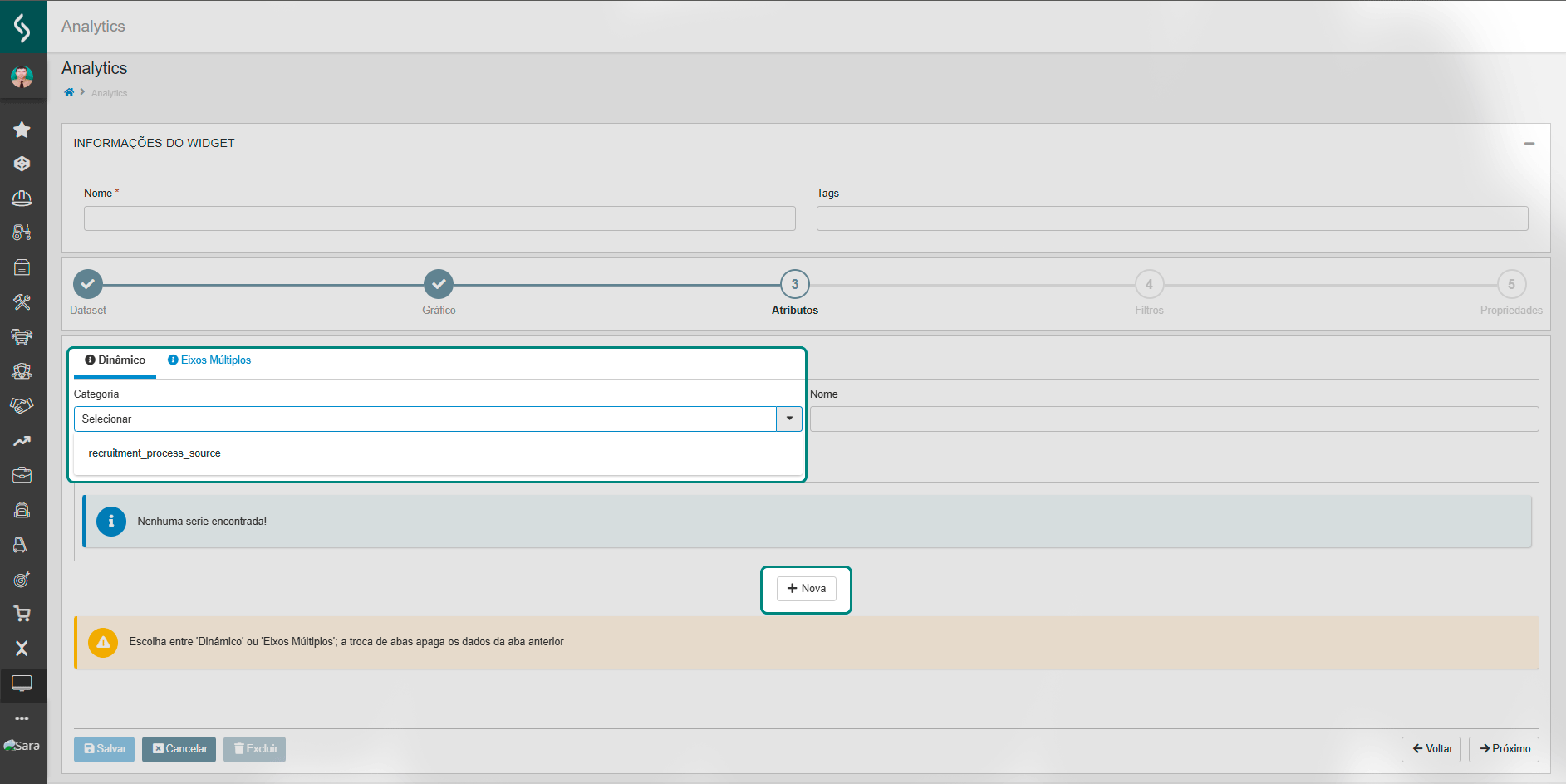
Task: Go back with the Voltar button
Action: pyautogui.click(x=1431, y=749)
